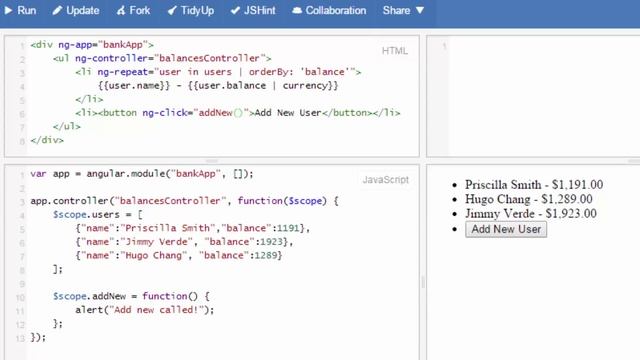Click the app.controller declaration line

pos(184,201)
